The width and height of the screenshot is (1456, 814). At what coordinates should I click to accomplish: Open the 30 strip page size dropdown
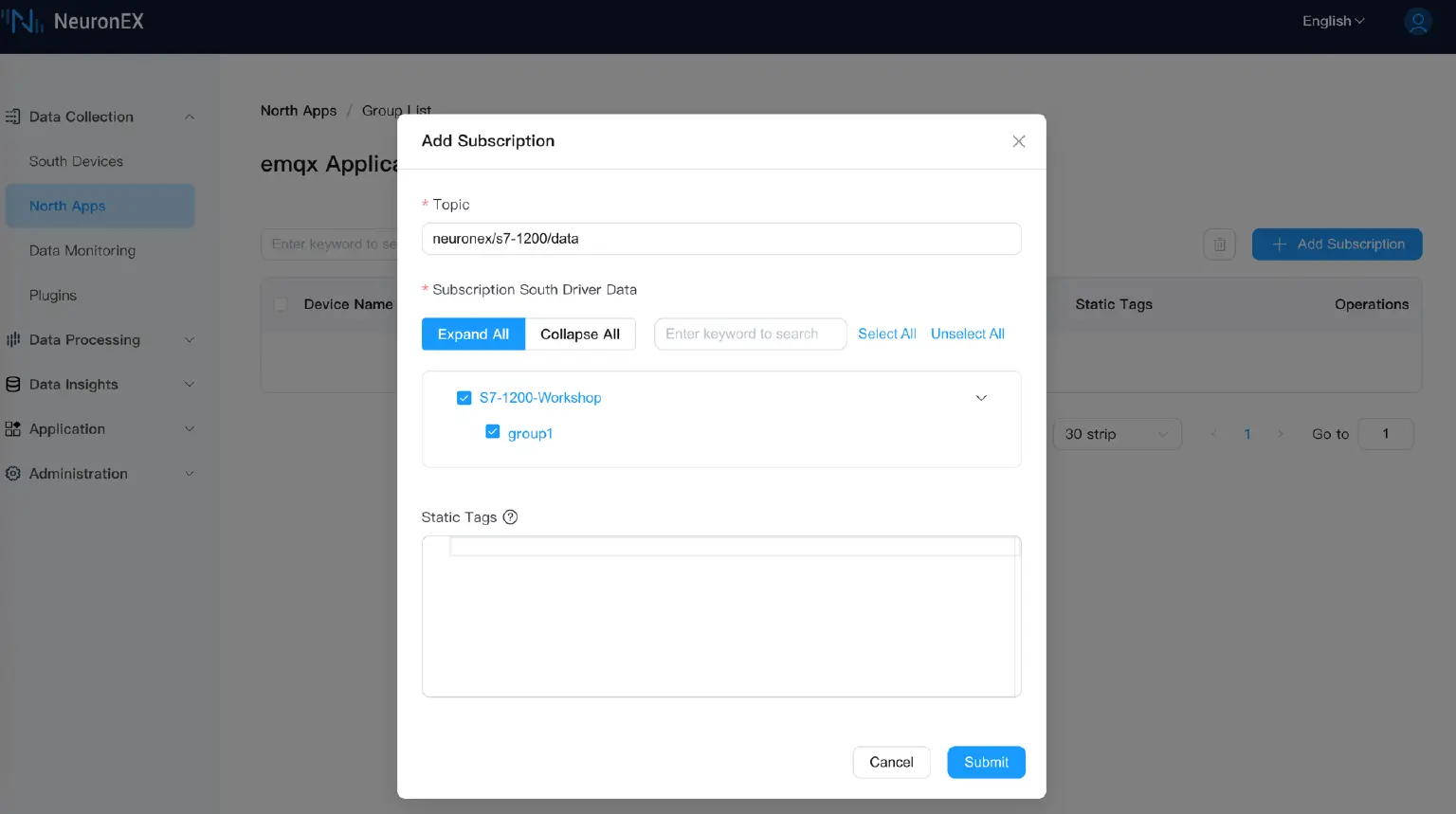(x=1117, y=434)
